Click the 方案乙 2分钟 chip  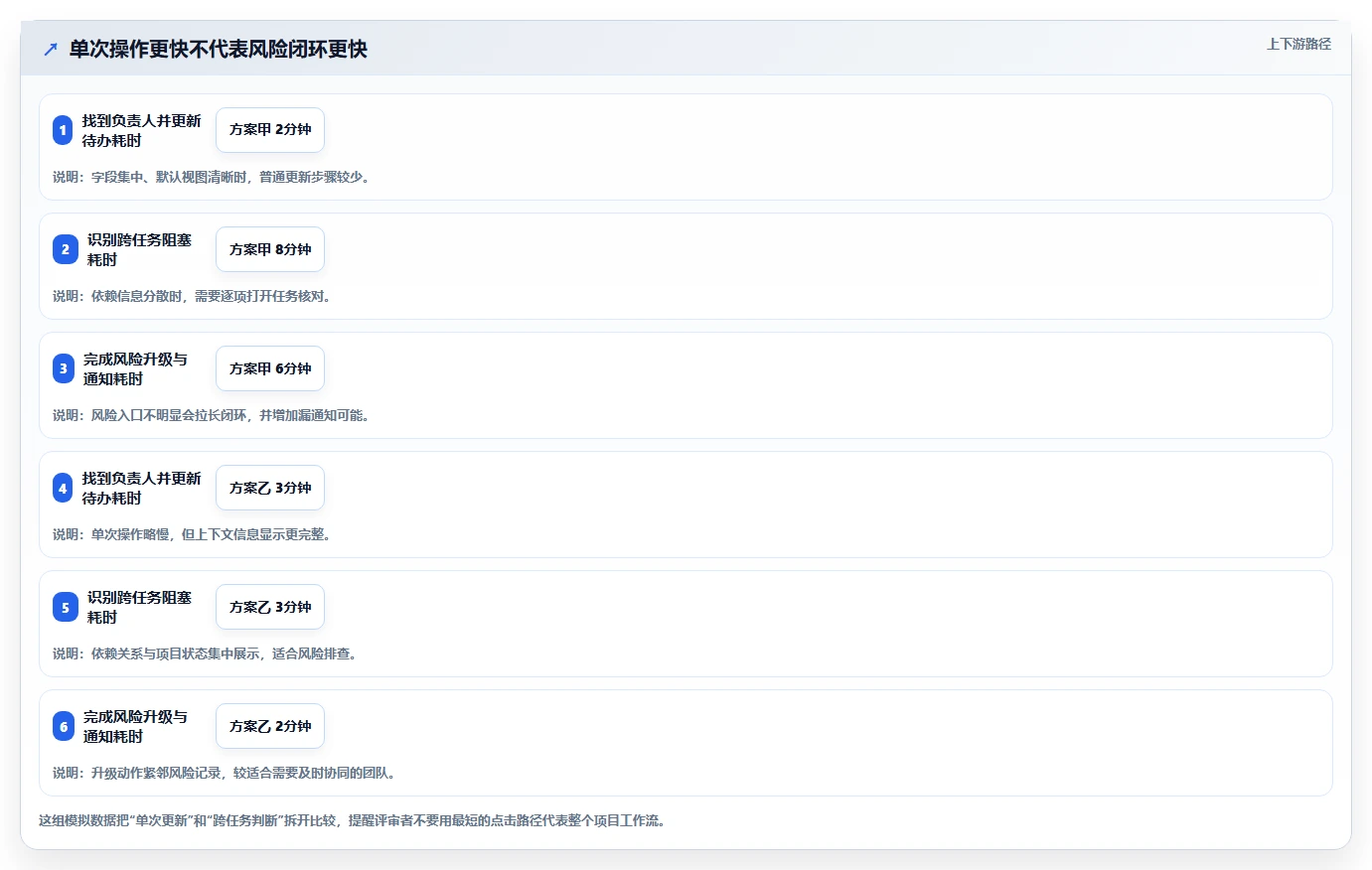pyautogui.click(x=270, y=726)
